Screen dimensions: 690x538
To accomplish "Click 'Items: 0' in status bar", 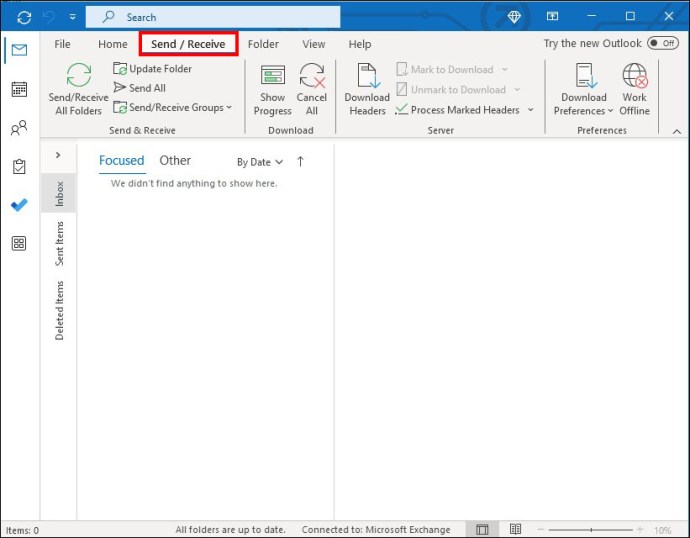I will [x=22, y=530].
